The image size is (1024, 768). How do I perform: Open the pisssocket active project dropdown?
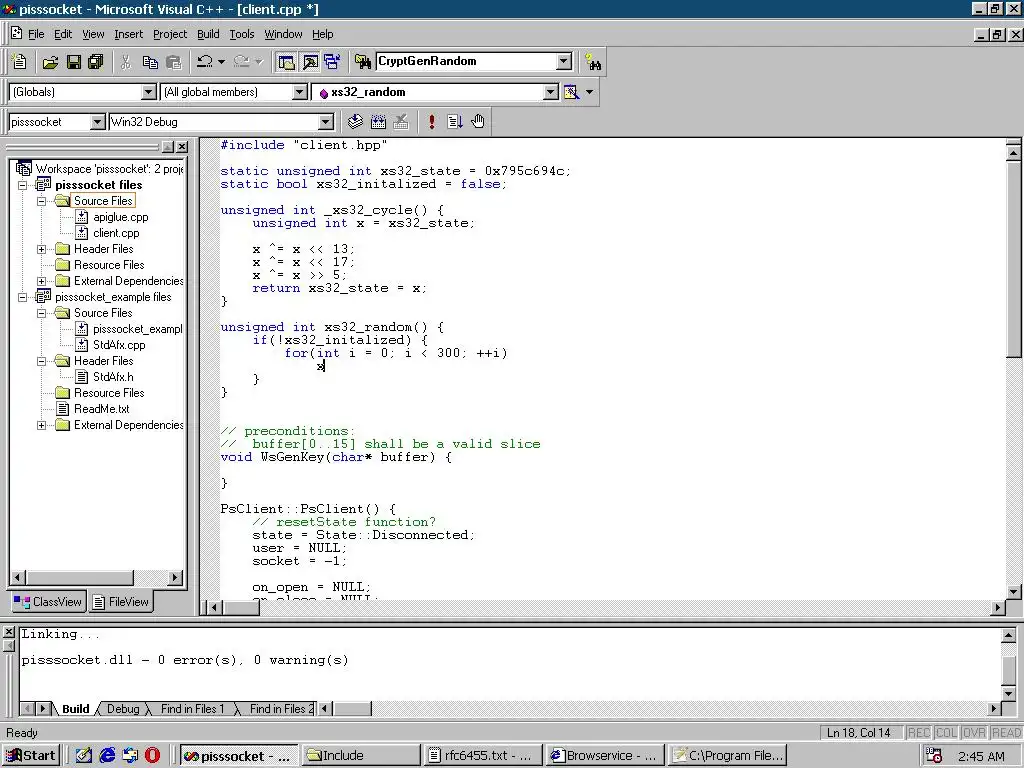point(97,122)
